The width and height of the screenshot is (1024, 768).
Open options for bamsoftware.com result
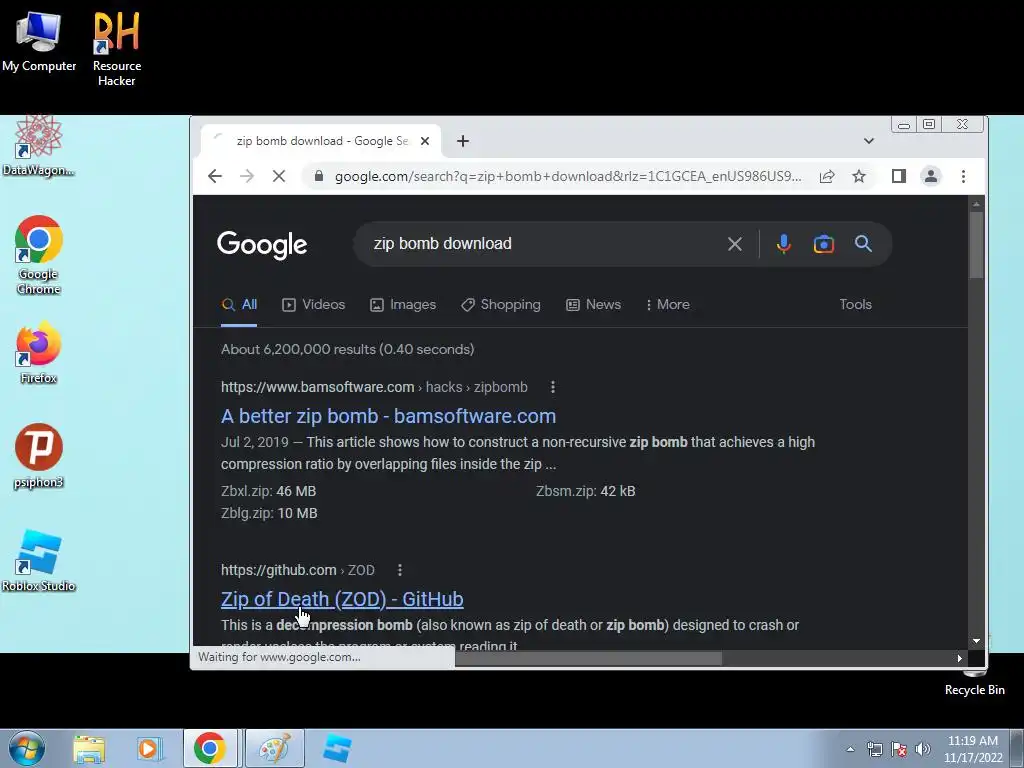point(552,387)
